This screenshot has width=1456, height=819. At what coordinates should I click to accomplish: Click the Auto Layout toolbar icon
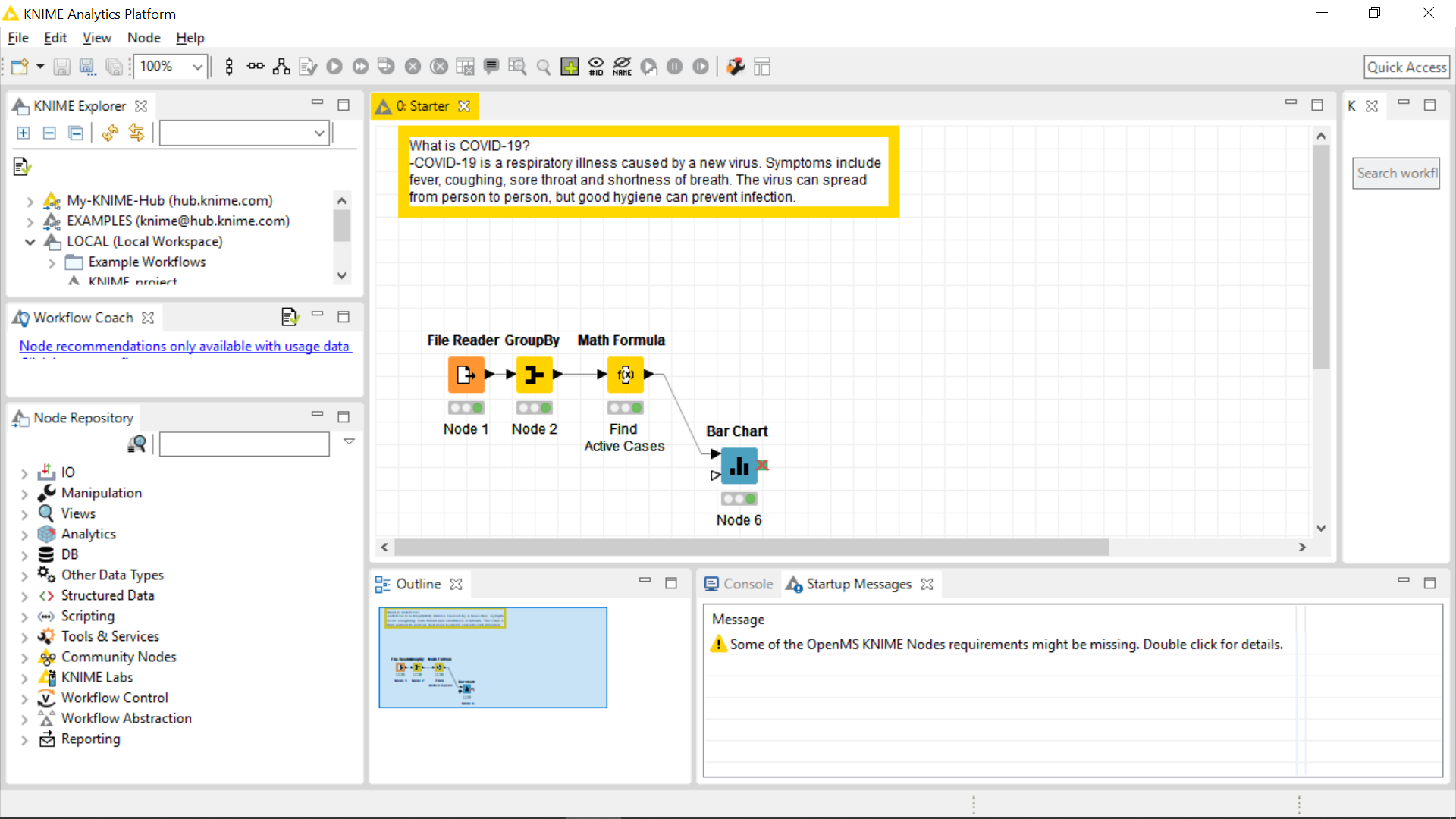point(281,67)
